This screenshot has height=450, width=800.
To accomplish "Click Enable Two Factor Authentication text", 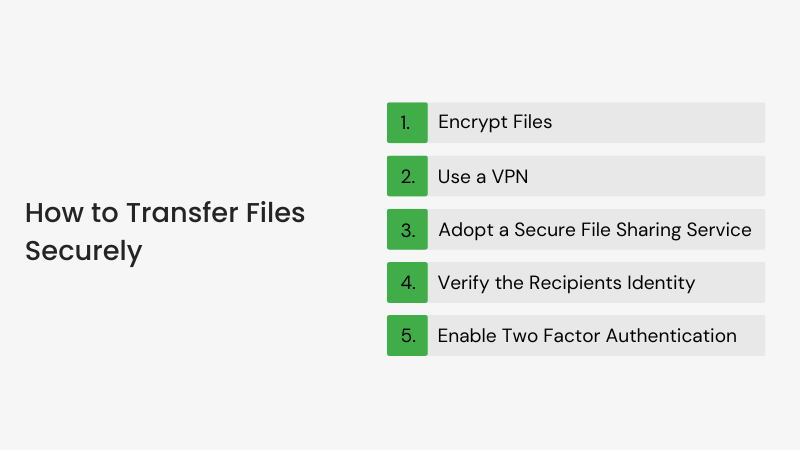I will point(587,336).
